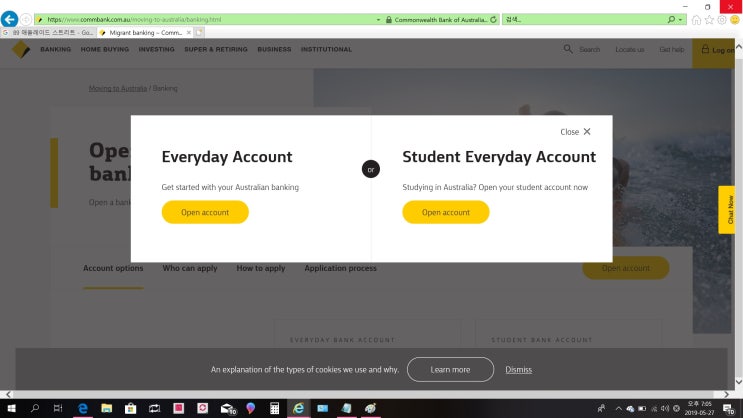Click the vertical scrollbar up arrow
The width and height of the screenshot is (743, 418).
(x=739, y=46)
